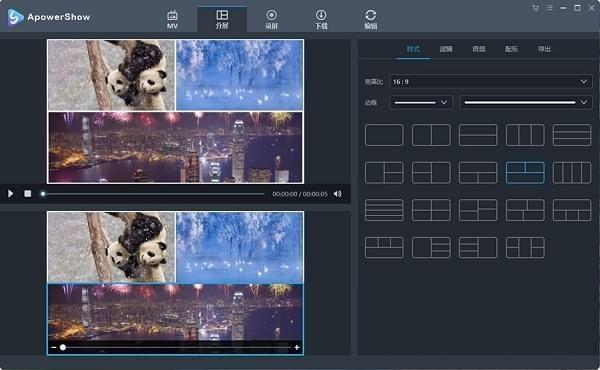Mute audio with the speaker icon

(x=338, y=194)
